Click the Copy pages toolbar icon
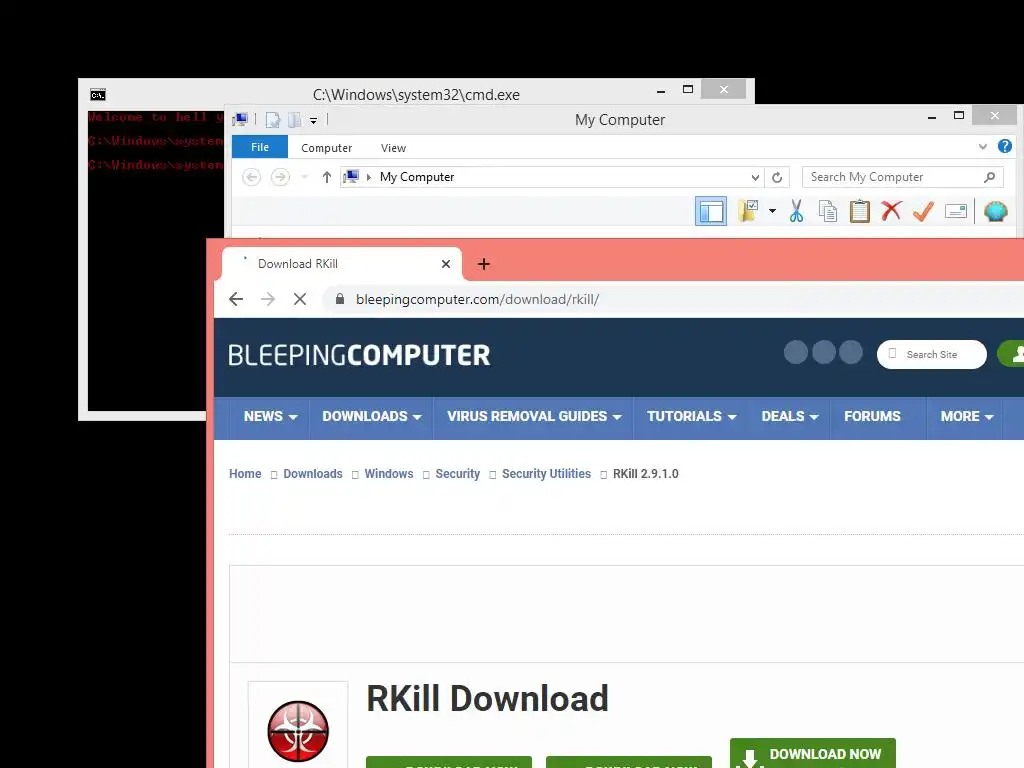The height and width of the screenshot is (768, 1024). [x=828, y=211]
